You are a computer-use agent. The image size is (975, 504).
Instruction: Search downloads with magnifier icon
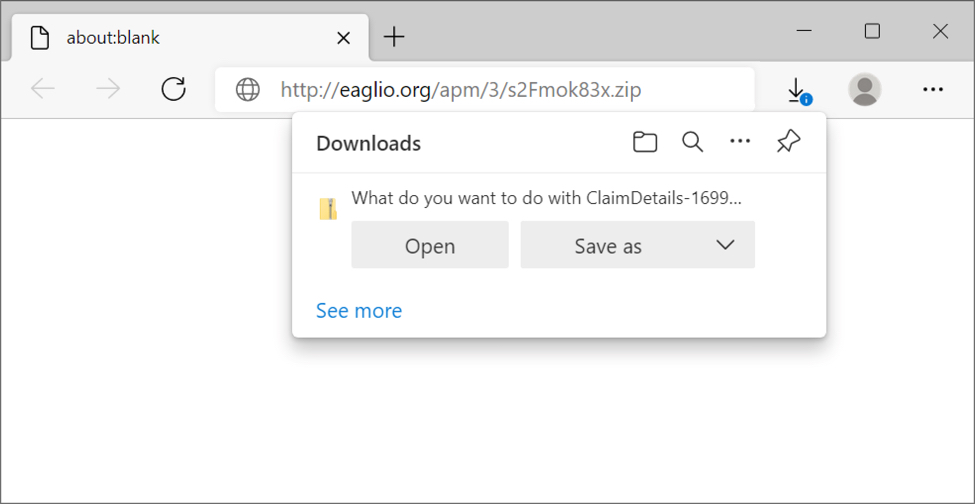click(692, 143)
